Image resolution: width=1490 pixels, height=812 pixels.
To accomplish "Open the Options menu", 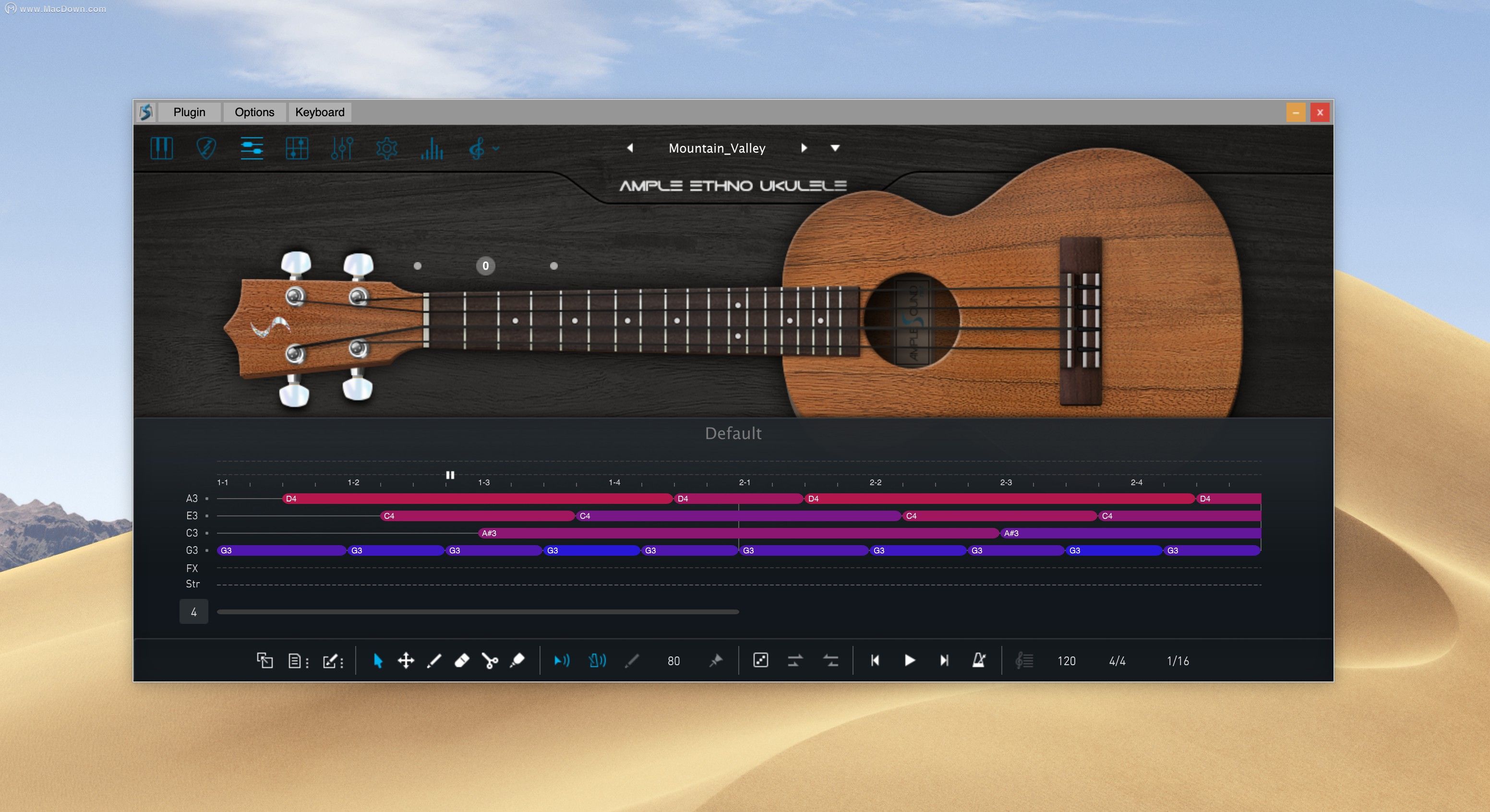I will point(254,112).
